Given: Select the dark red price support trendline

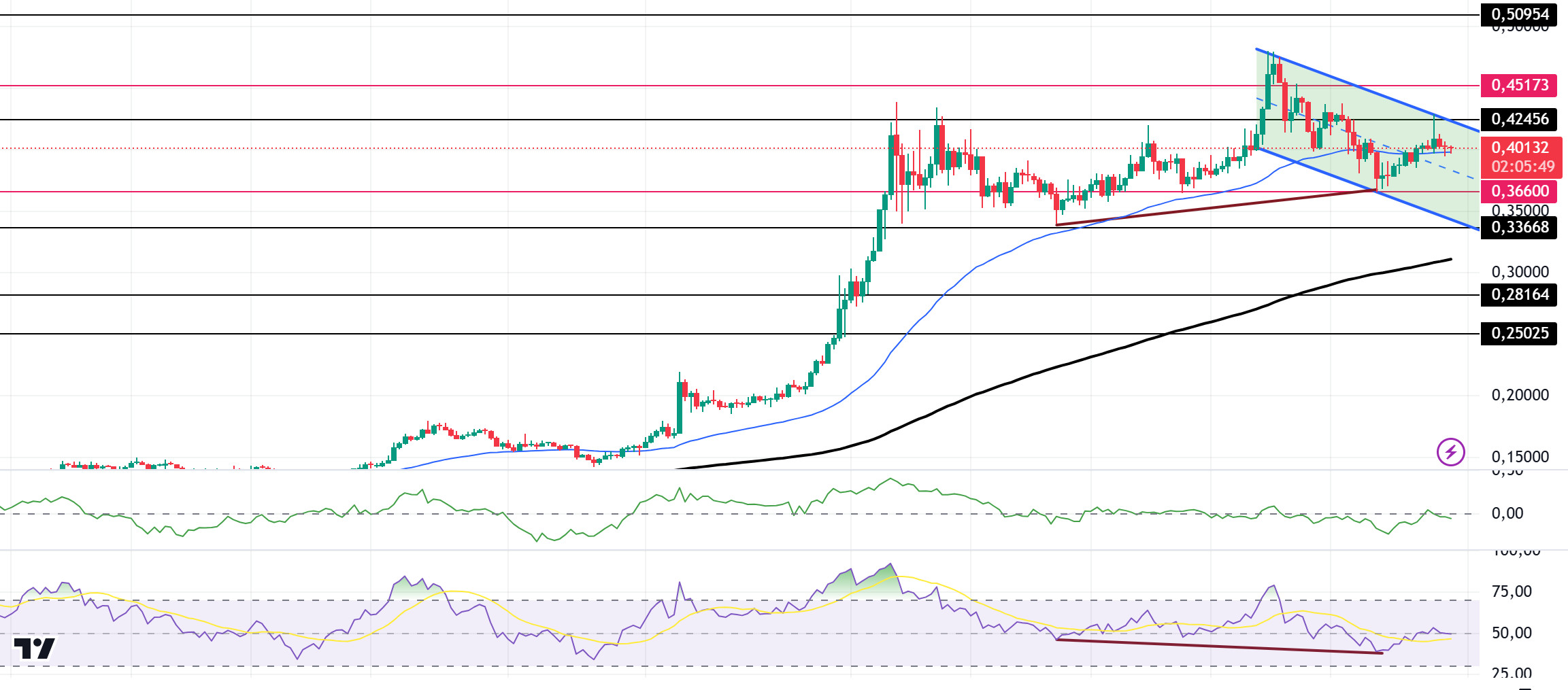Looking at the screenshot, I should pyautogui.click(x=1216, y=207).
